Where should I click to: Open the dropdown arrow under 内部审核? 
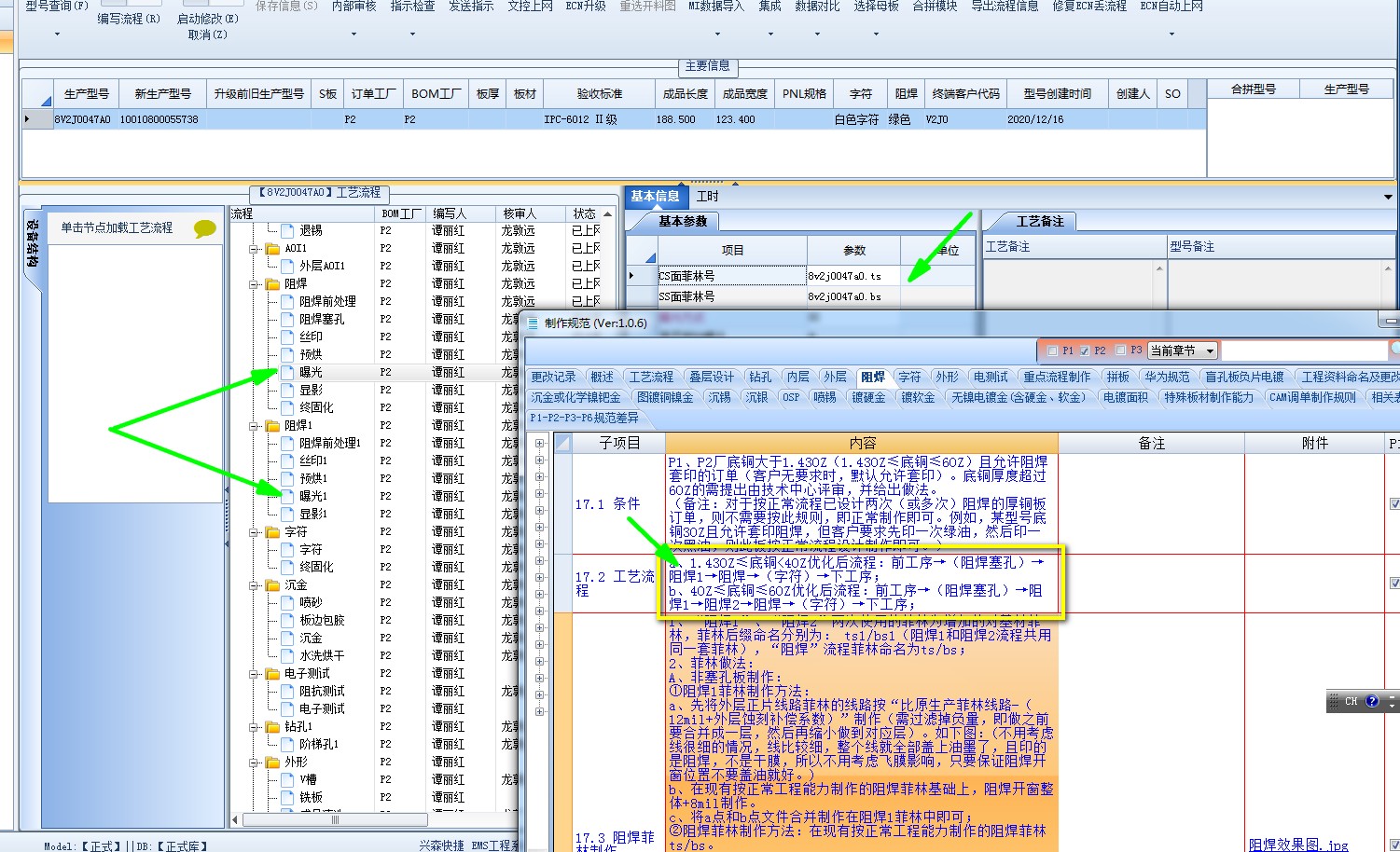[353, 34]
